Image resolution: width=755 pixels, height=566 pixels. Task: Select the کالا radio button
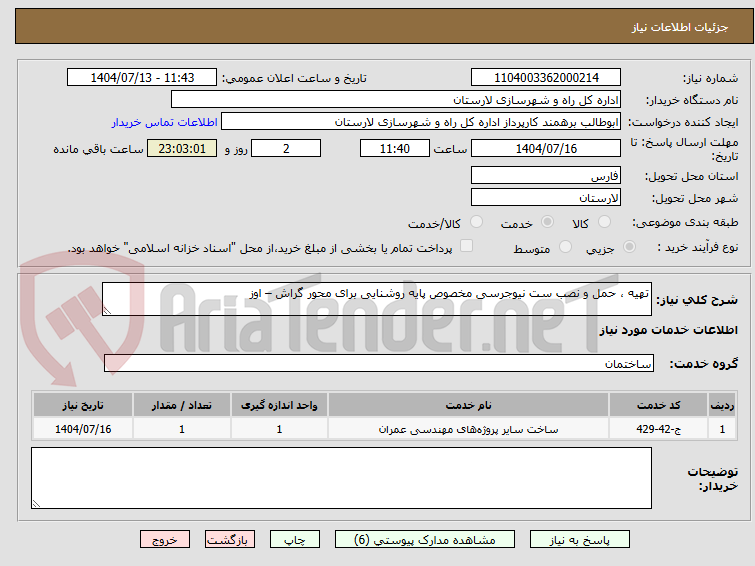click(604, 222)
